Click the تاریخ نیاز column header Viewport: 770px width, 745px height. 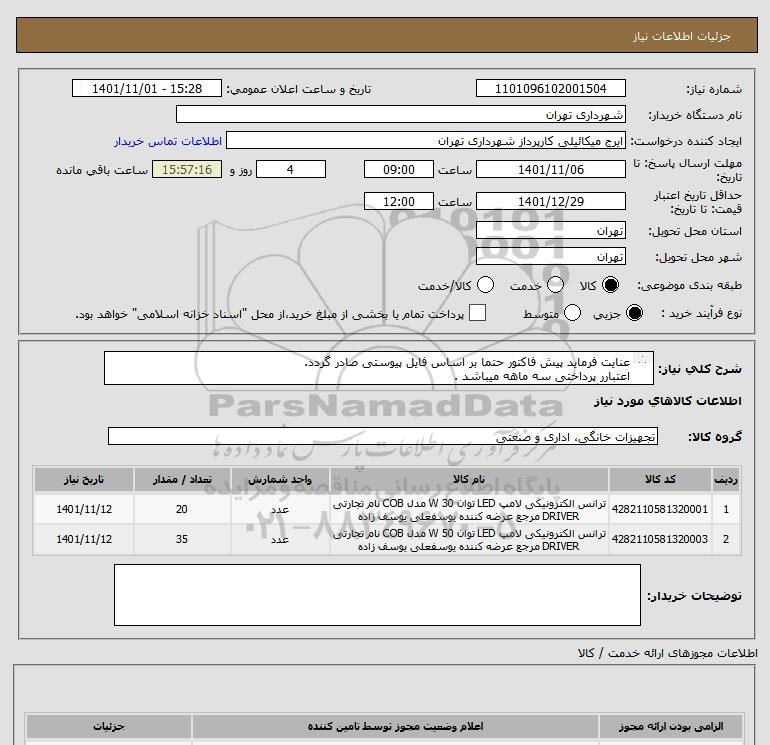tap(84, 479)
